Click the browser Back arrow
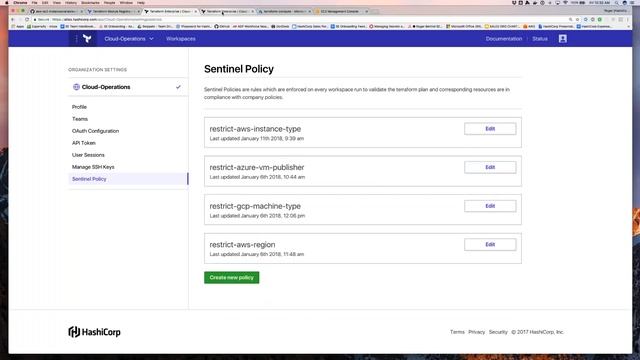Viewport: 640px width, 360px height. coord(13,19)
